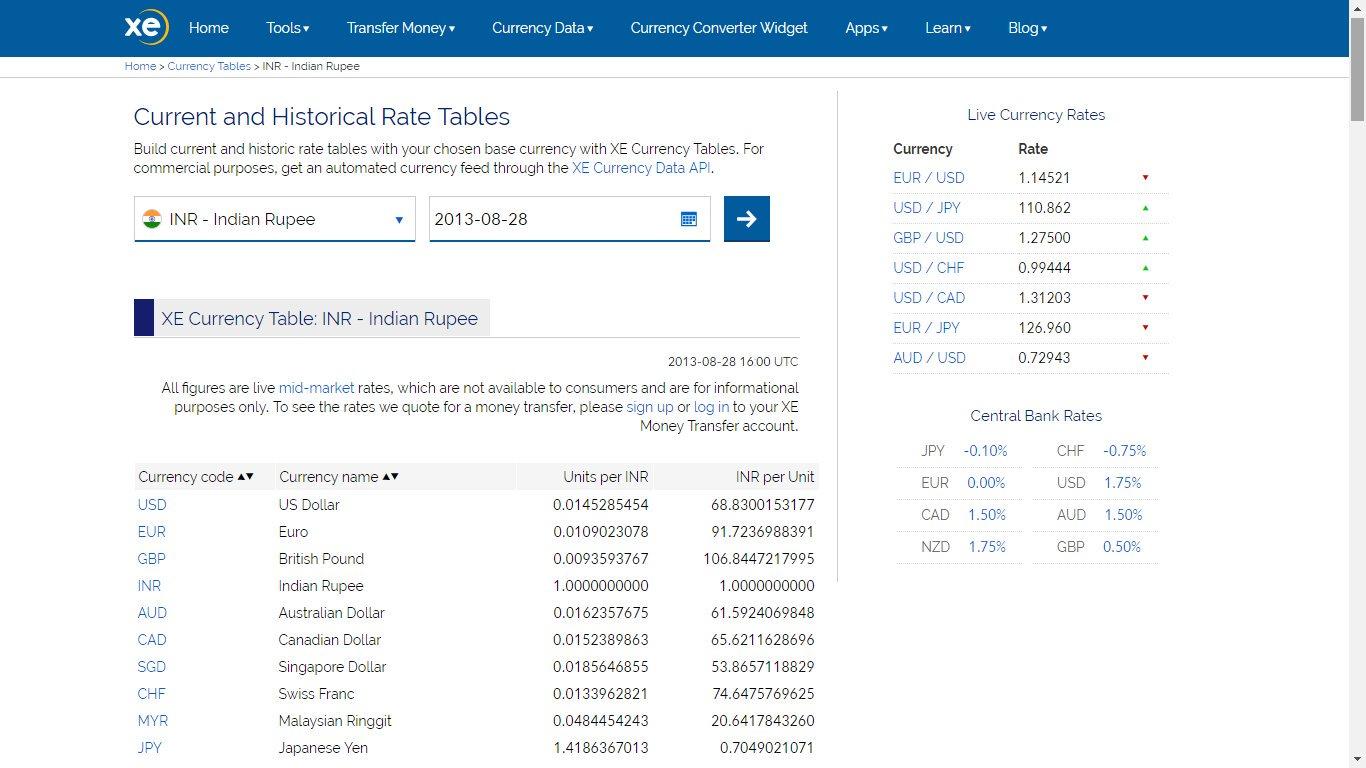Expand the Learn menu

948,28
